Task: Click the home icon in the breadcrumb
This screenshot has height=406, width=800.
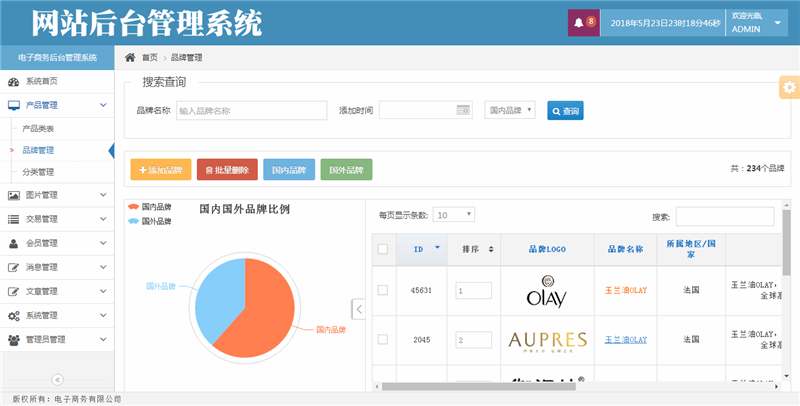Action: click(130, 57)
